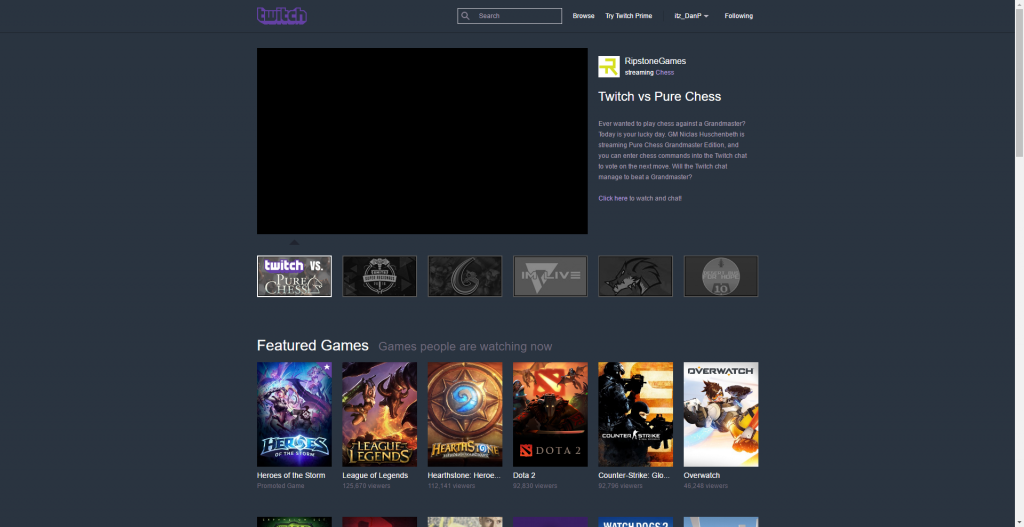Open Dota 2 game box art

point(550,415)
